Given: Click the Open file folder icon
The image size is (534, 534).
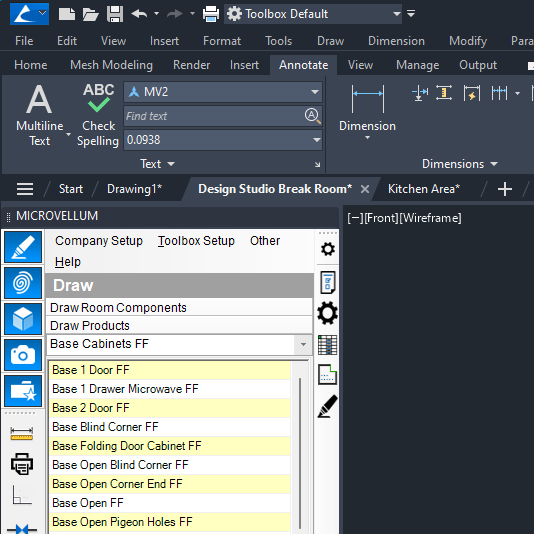Looking at the screenshot, I should (x=90, y=14).
